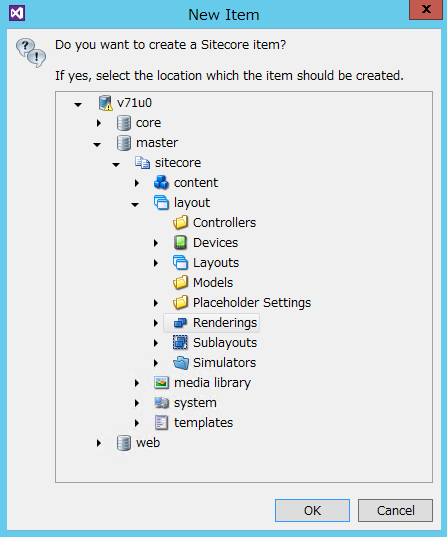Confirm with the OK button
Screen dimensions: 447x537
[x=312, y=510]
